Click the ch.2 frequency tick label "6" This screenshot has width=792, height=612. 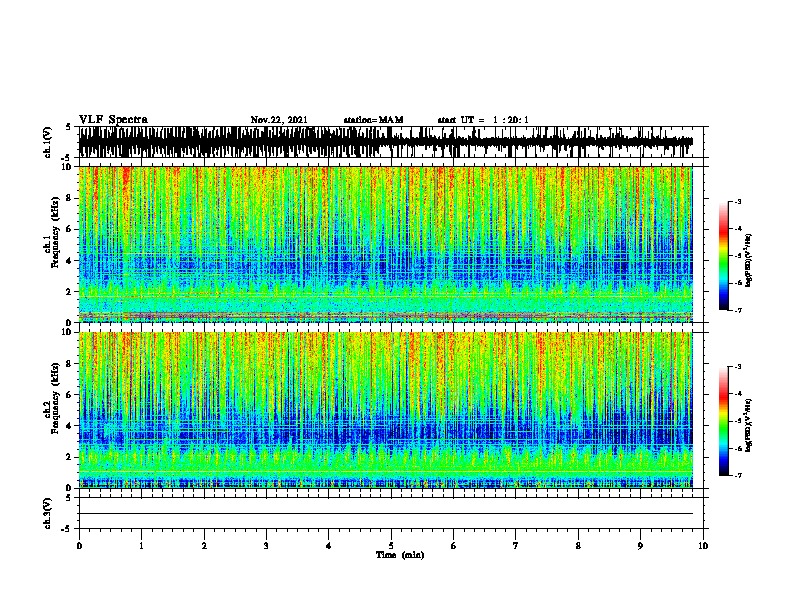tap(69, 395)
